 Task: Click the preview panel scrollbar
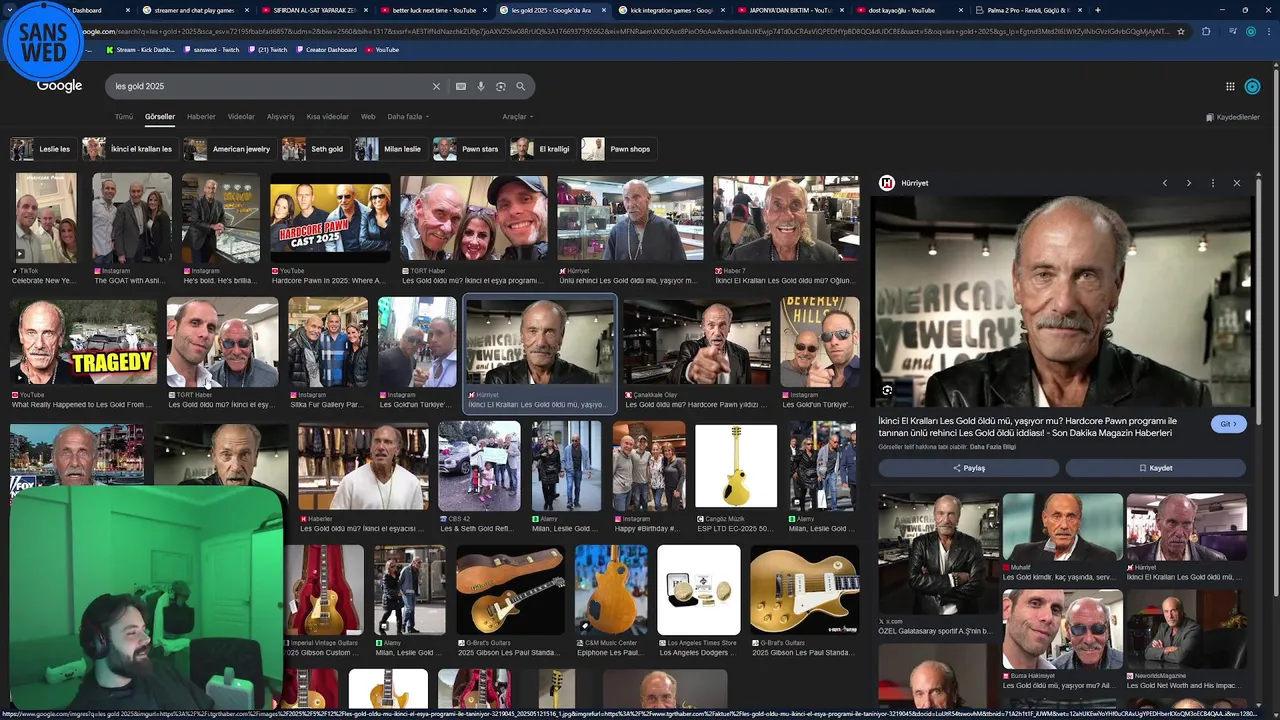[x=1260, y=300]
